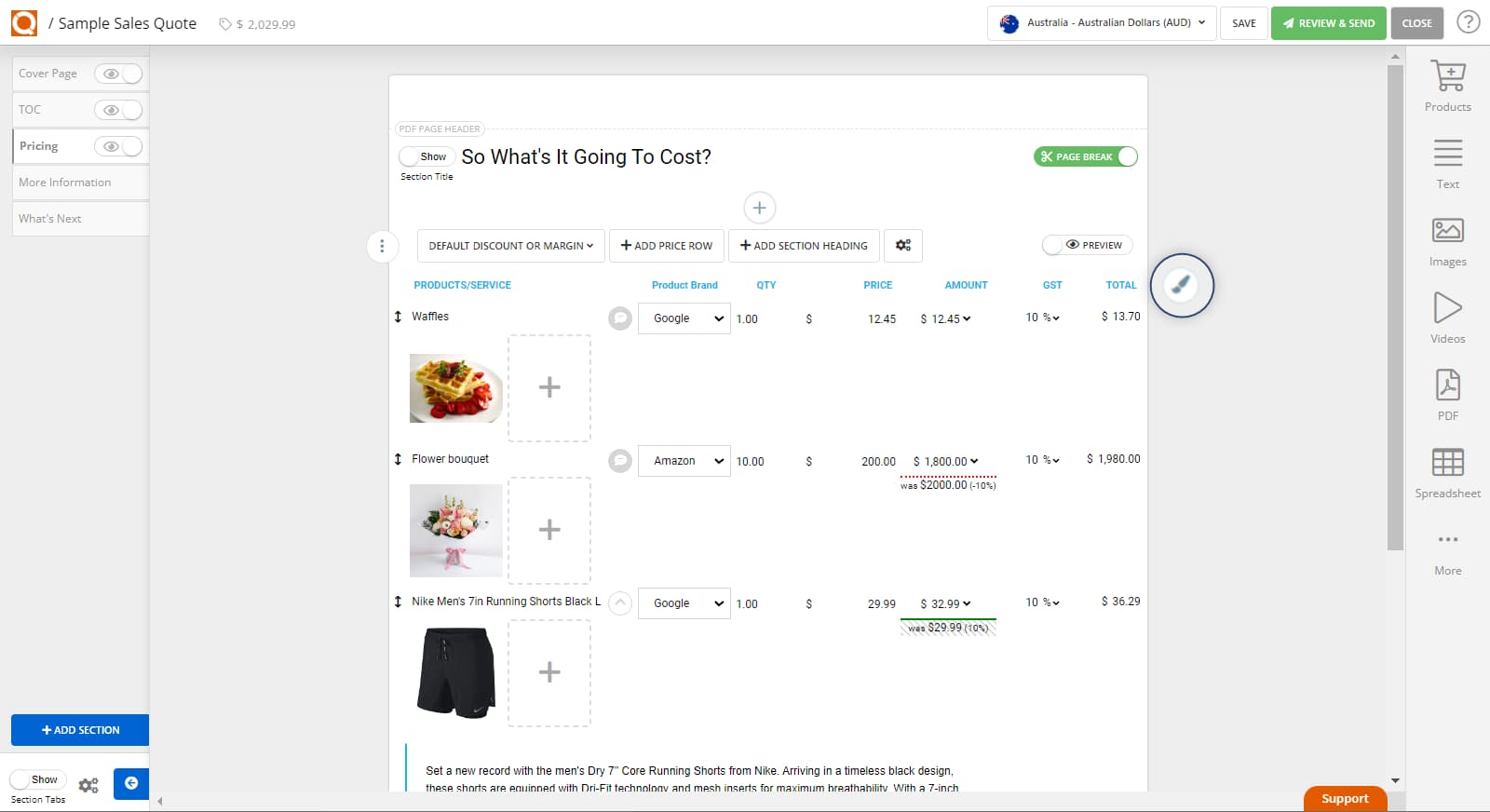This screenshot has width=1490, height=812.
Task: Select the TOC section
Action: coord(30,110)
